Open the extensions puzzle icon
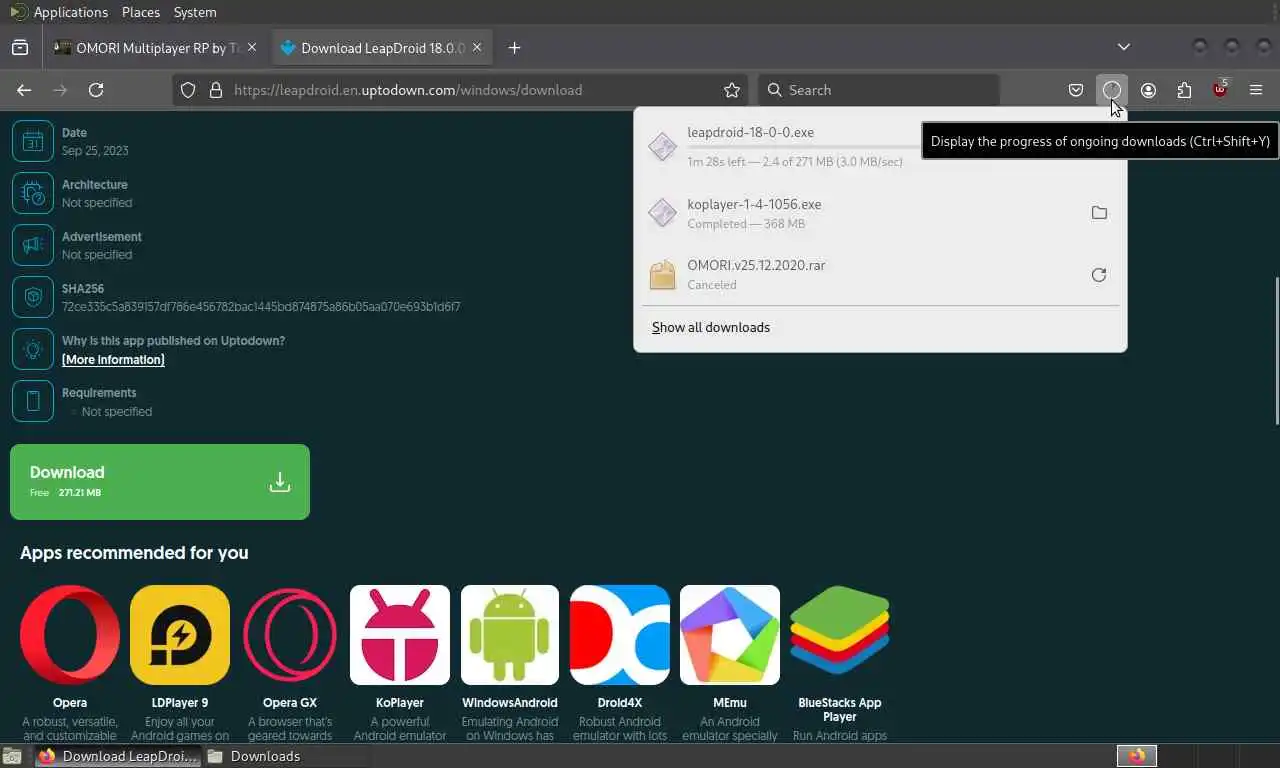Screen dimensions: 1280x768 click(1184, 90)
